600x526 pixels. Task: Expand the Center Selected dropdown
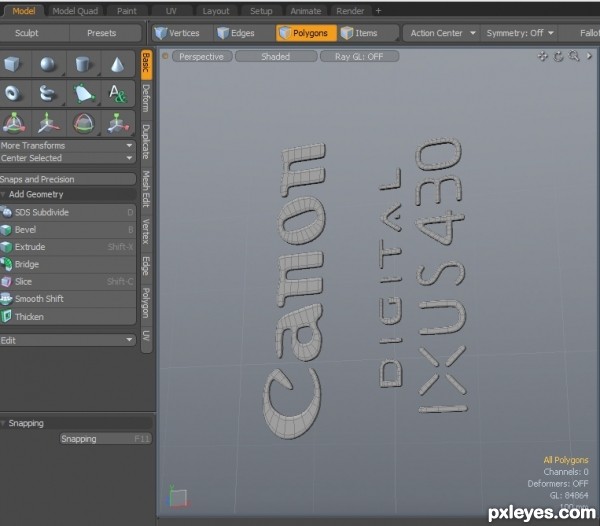pyautogui.click(x=67, y=158)
